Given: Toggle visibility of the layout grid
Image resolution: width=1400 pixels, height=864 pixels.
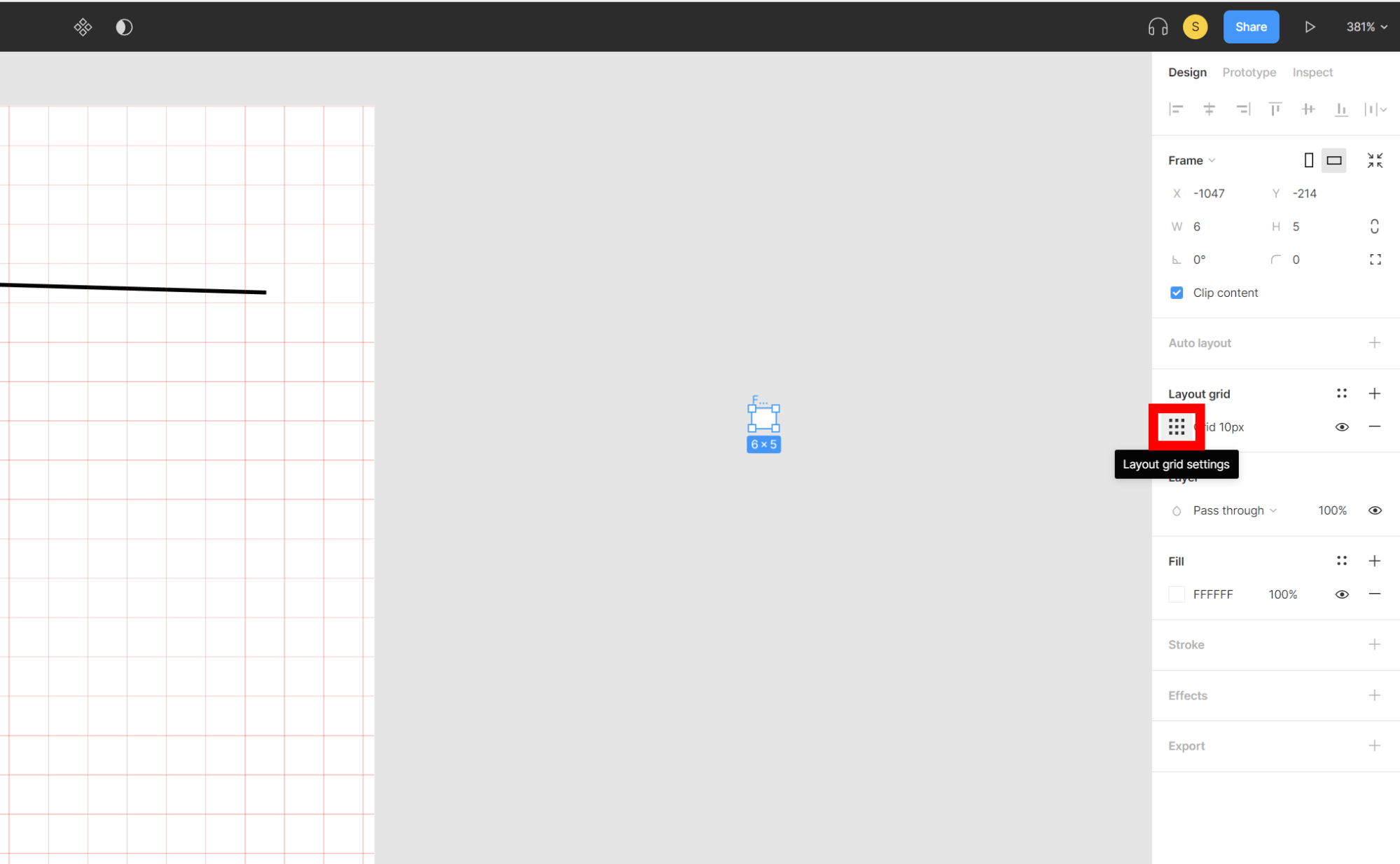Looking at the screenshot, I should (x=1342, y=427).
